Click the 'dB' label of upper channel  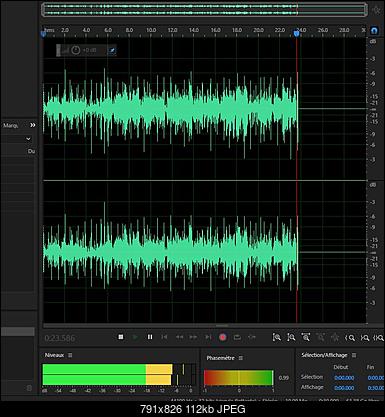pyautogui.click(x=373, y=41)
